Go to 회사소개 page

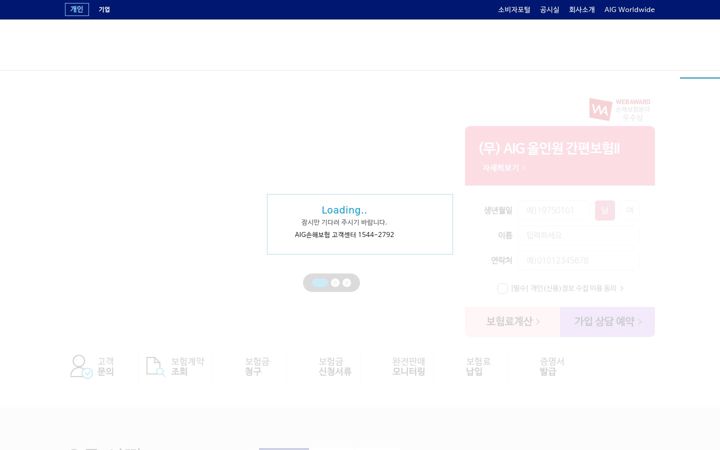tap(582, 10)
